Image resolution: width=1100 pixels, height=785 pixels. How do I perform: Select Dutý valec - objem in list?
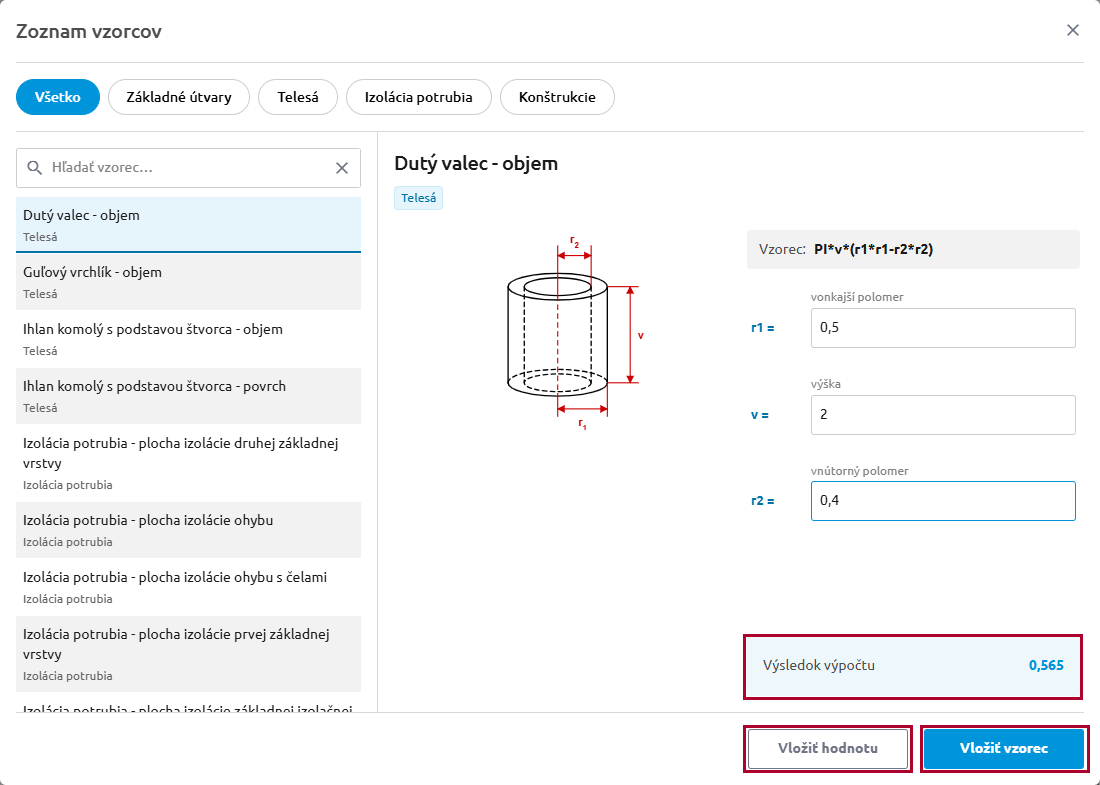pyautogui.click(x=188, y=224)
